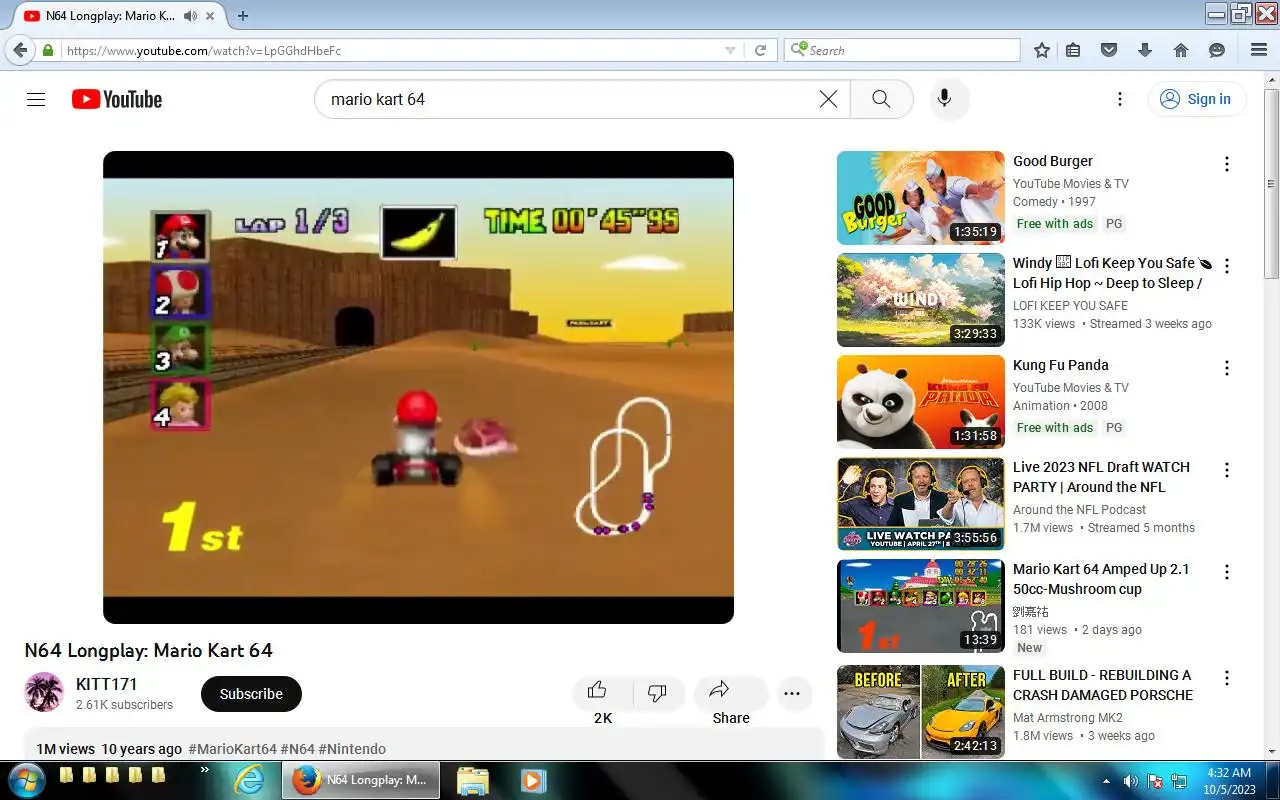
Task: Open KITT171 channel name link
Action: coord(107,684)
